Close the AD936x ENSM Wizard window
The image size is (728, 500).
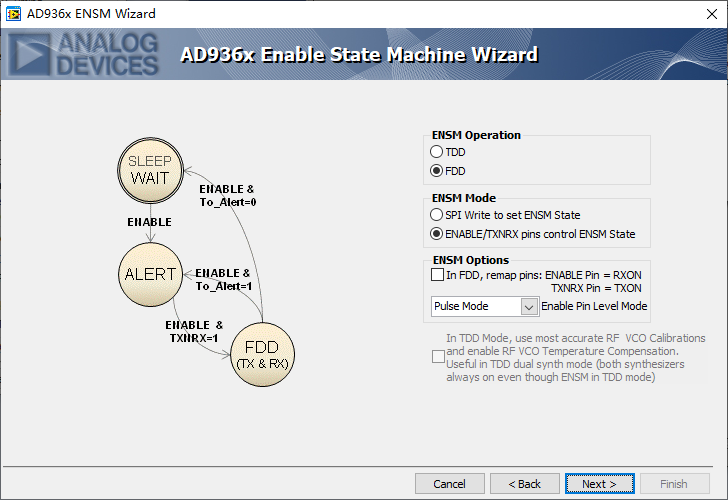[x=712, y=14]
